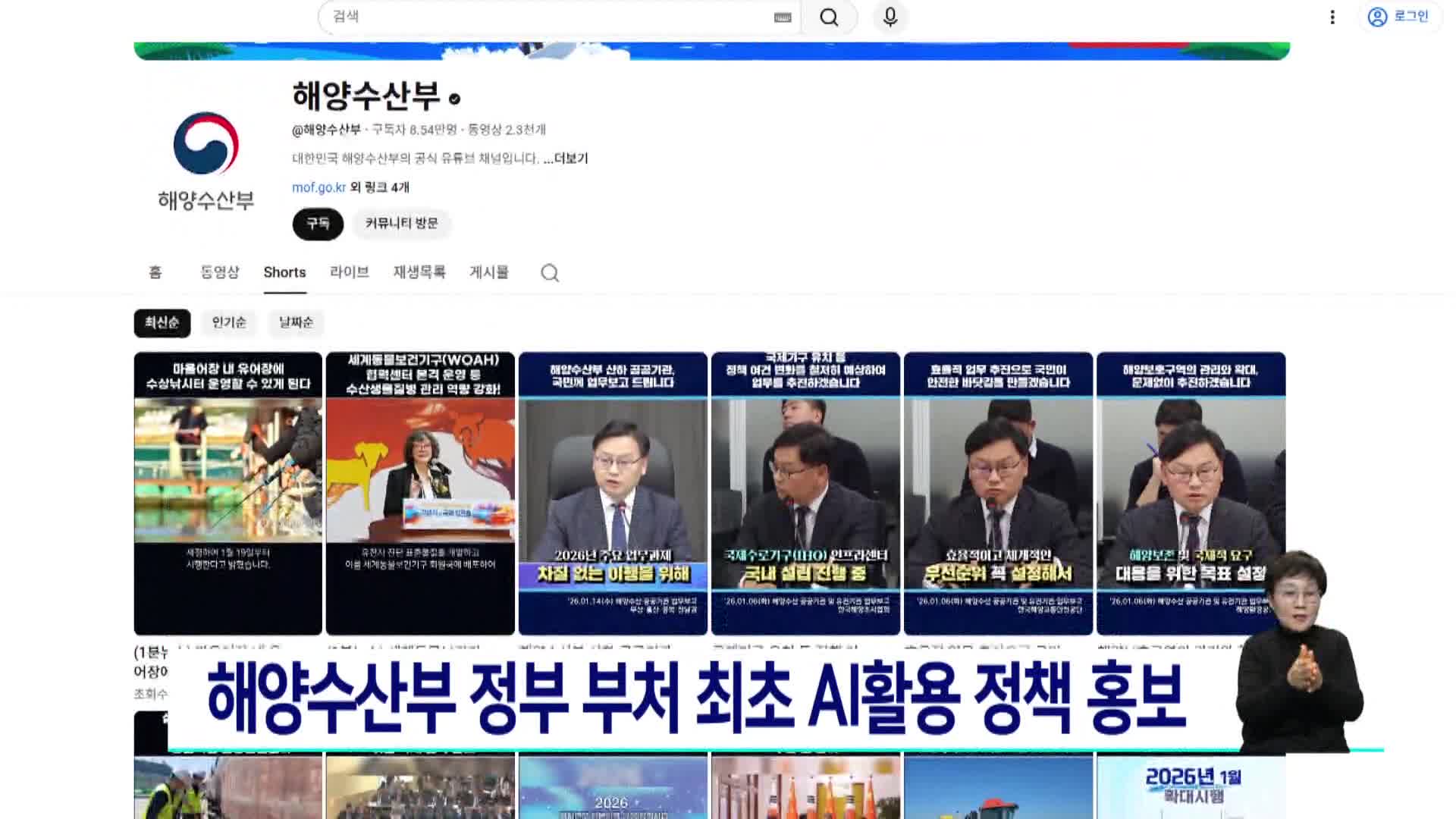Open the WOAH 협력센터 Shorts thumbnail
Screen dimensions: 1456x819
click(420, 493)
